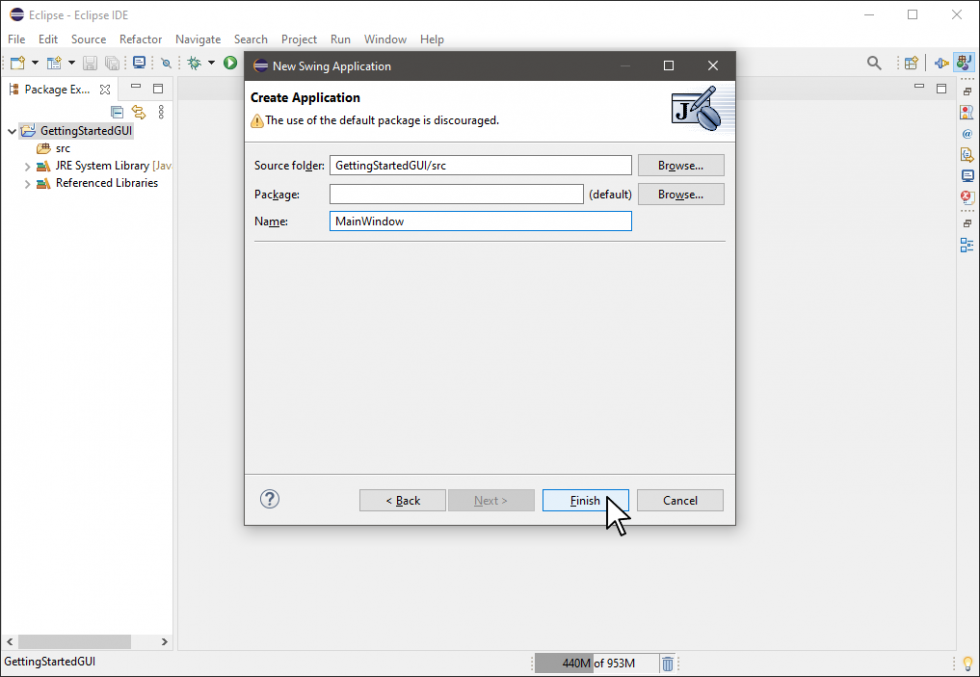Open dropdown arrow beside second wizard icon
Screen dimensions: 980x677
tap(71, 63)
